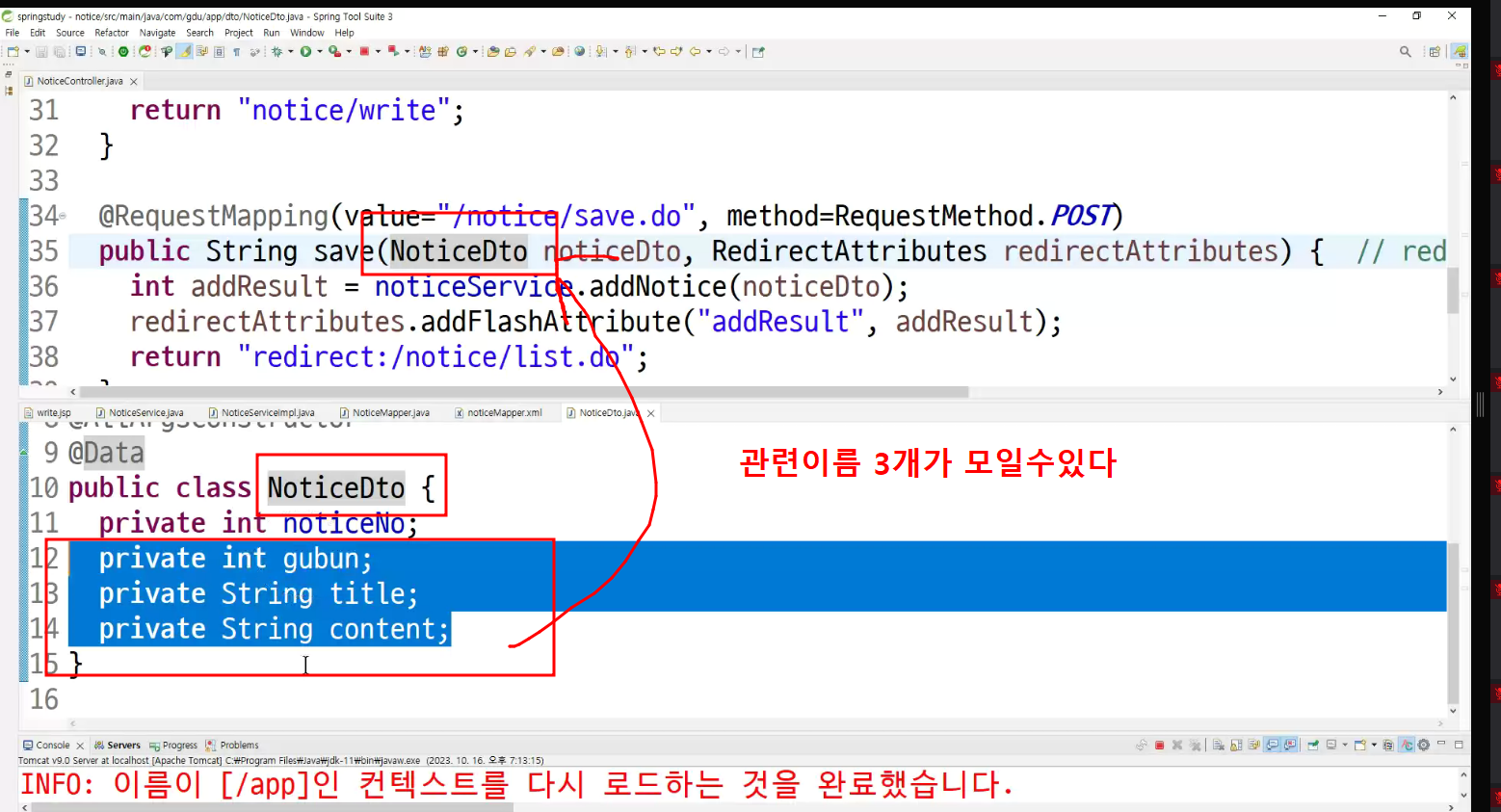This screenshot has width=1501, height=812.
Task: Open the Help menu
Action: [345, 33]
